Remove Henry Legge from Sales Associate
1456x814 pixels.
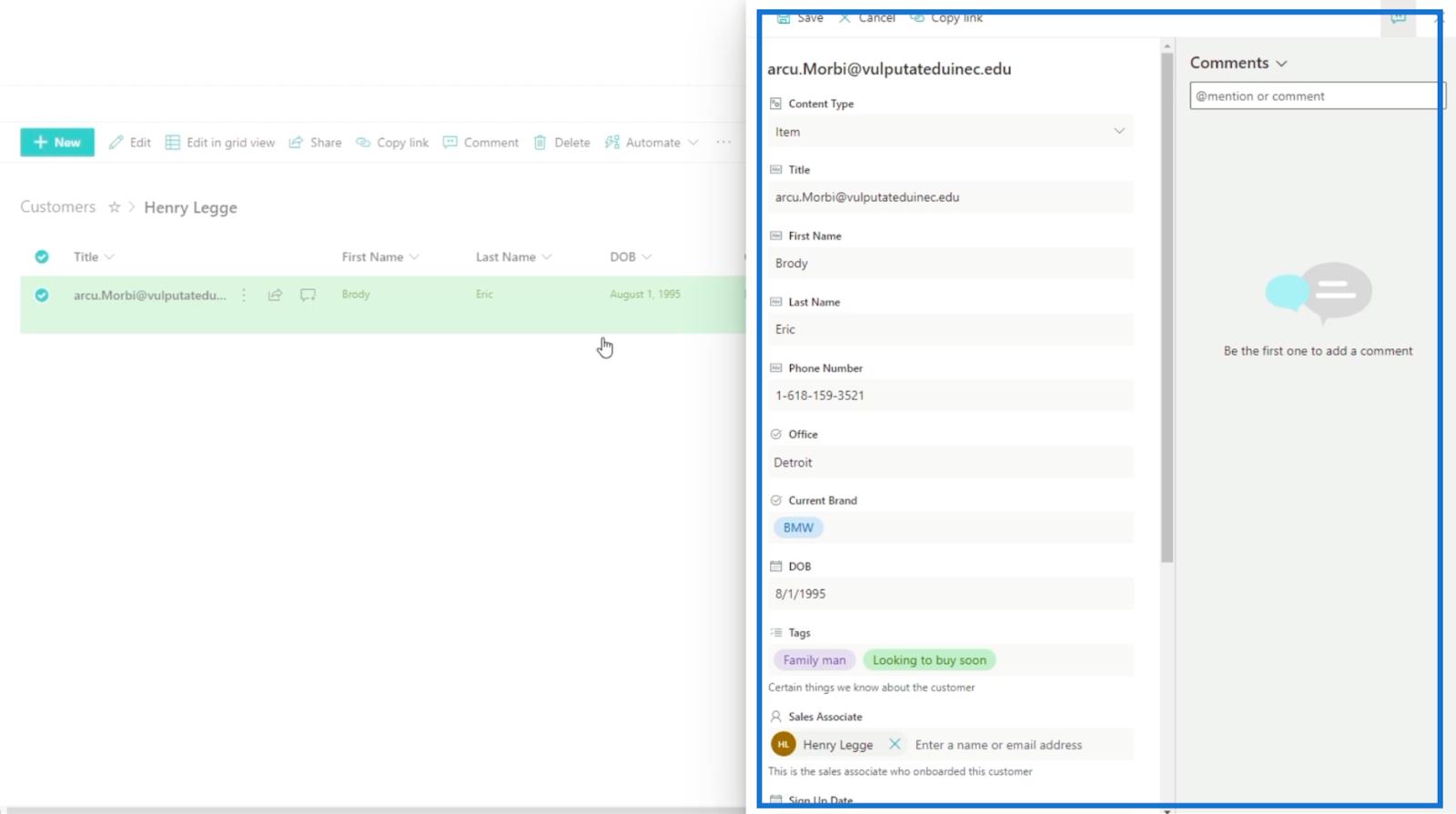pos(895,744)
